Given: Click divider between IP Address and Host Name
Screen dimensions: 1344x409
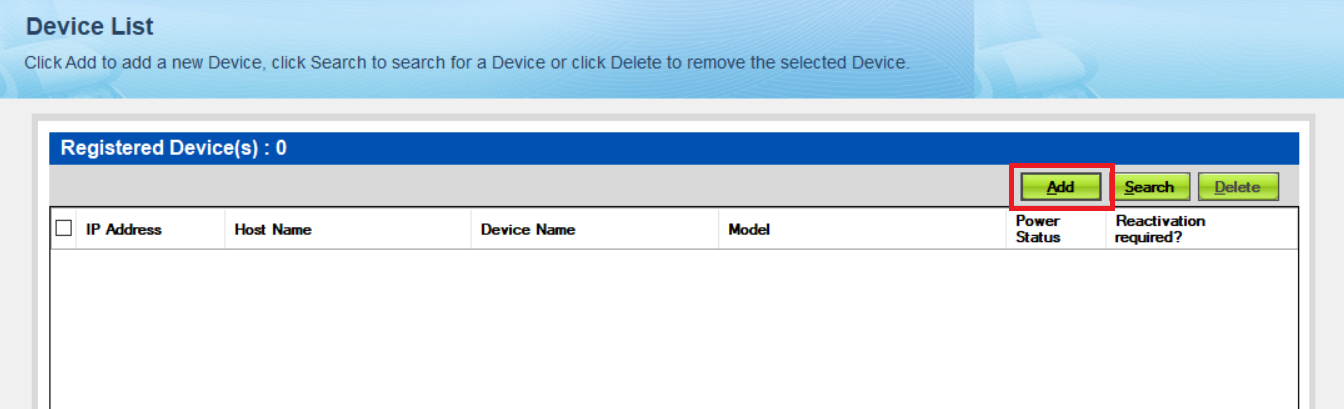Looking at the screenshot, I should 224,229.
